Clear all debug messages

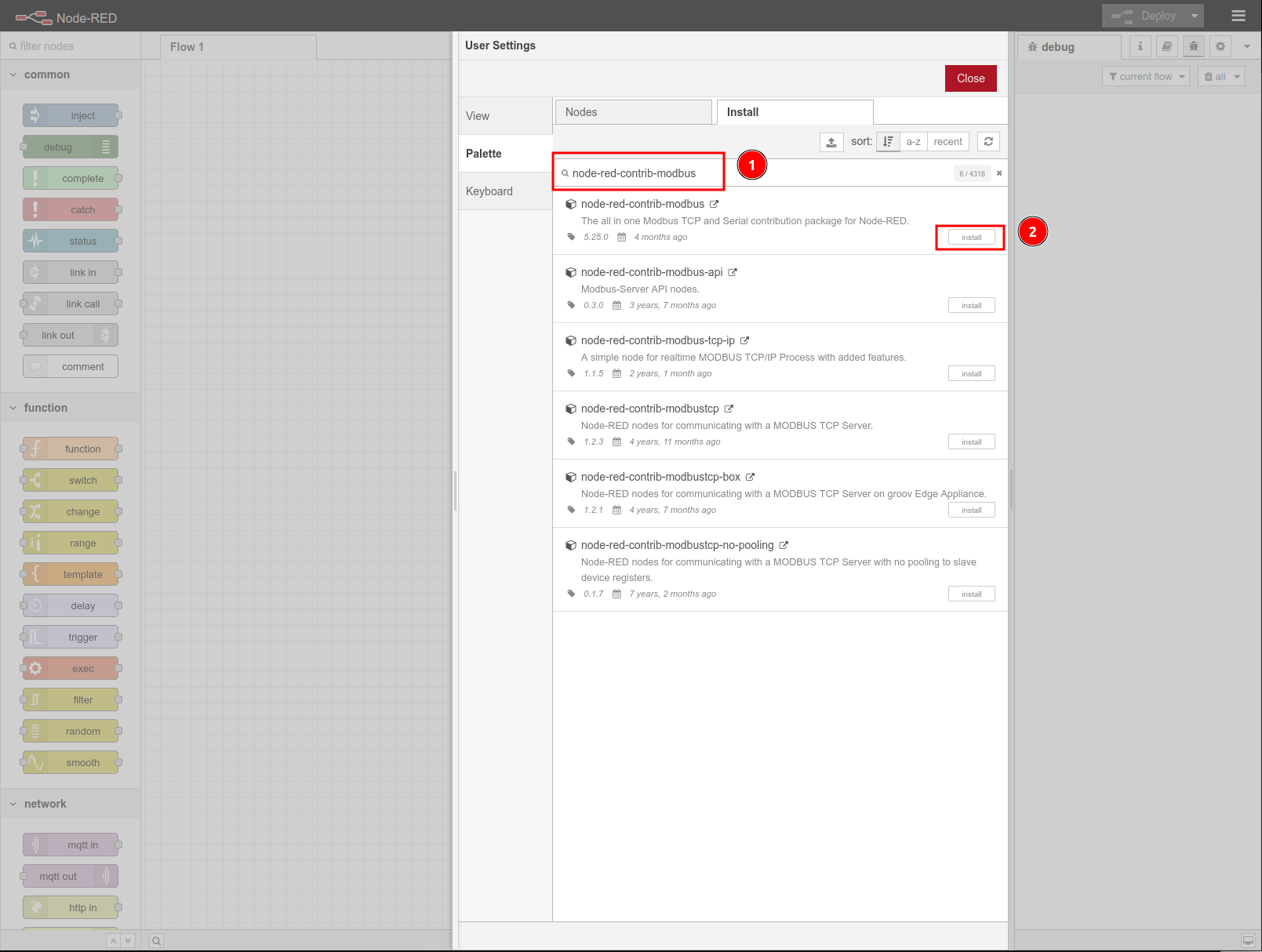[x=1214, y=76]
